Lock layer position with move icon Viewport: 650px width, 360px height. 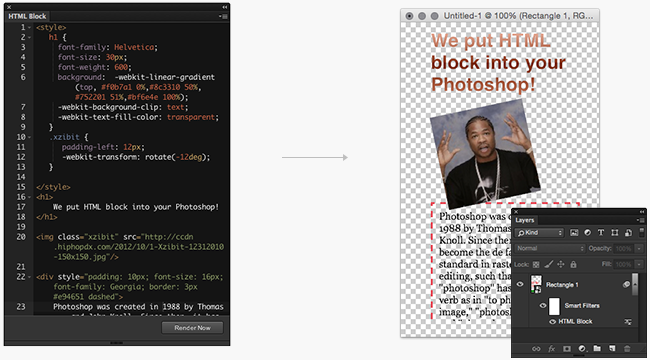point(561,264)
